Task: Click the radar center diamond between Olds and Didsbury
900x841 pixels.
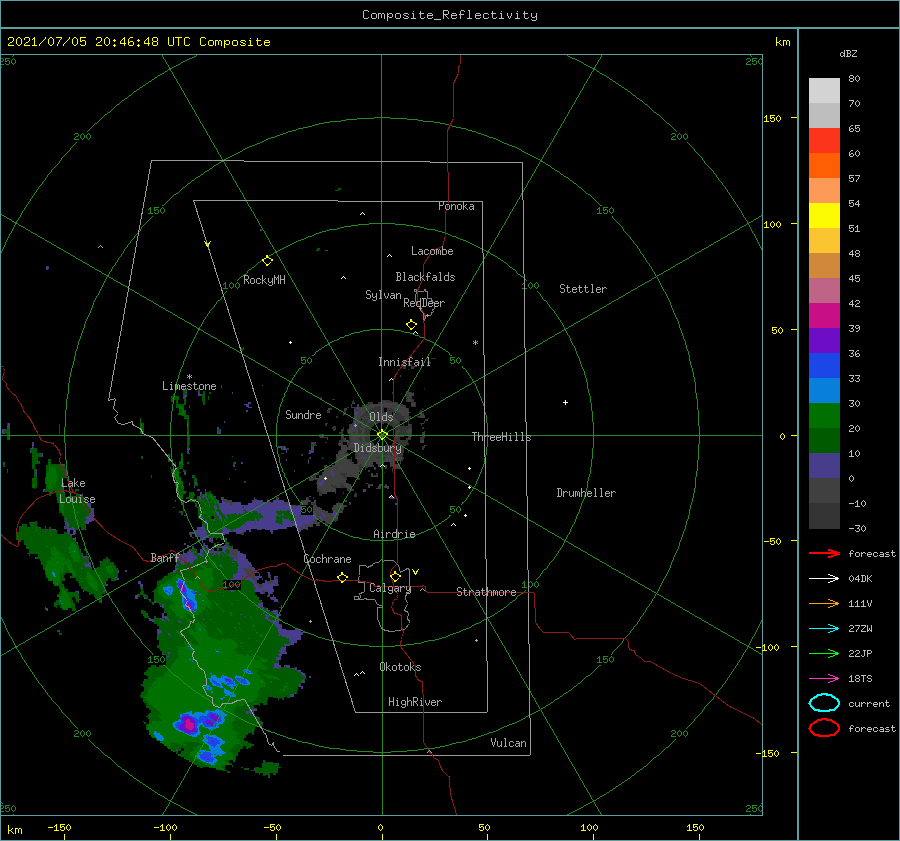Action: (382, 435)
